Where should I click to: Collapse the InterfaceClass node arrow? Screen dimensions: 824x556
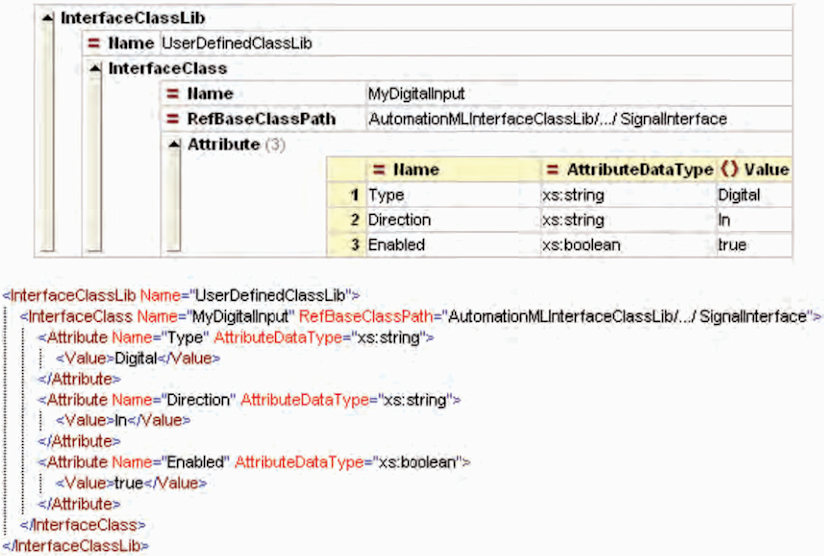point(95,68)
